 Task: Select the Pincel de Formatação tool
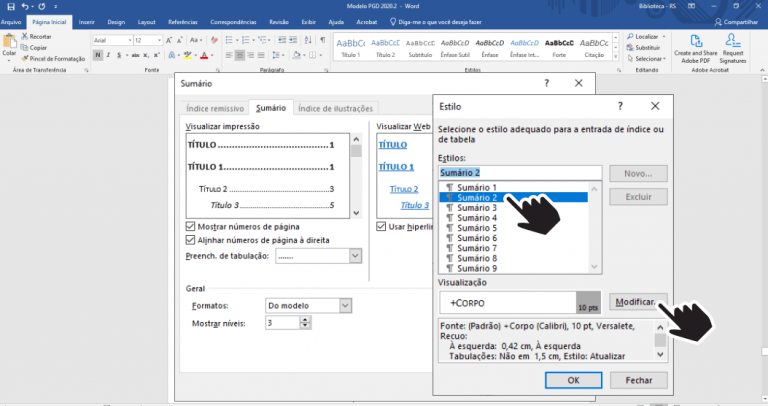[53, 58]
